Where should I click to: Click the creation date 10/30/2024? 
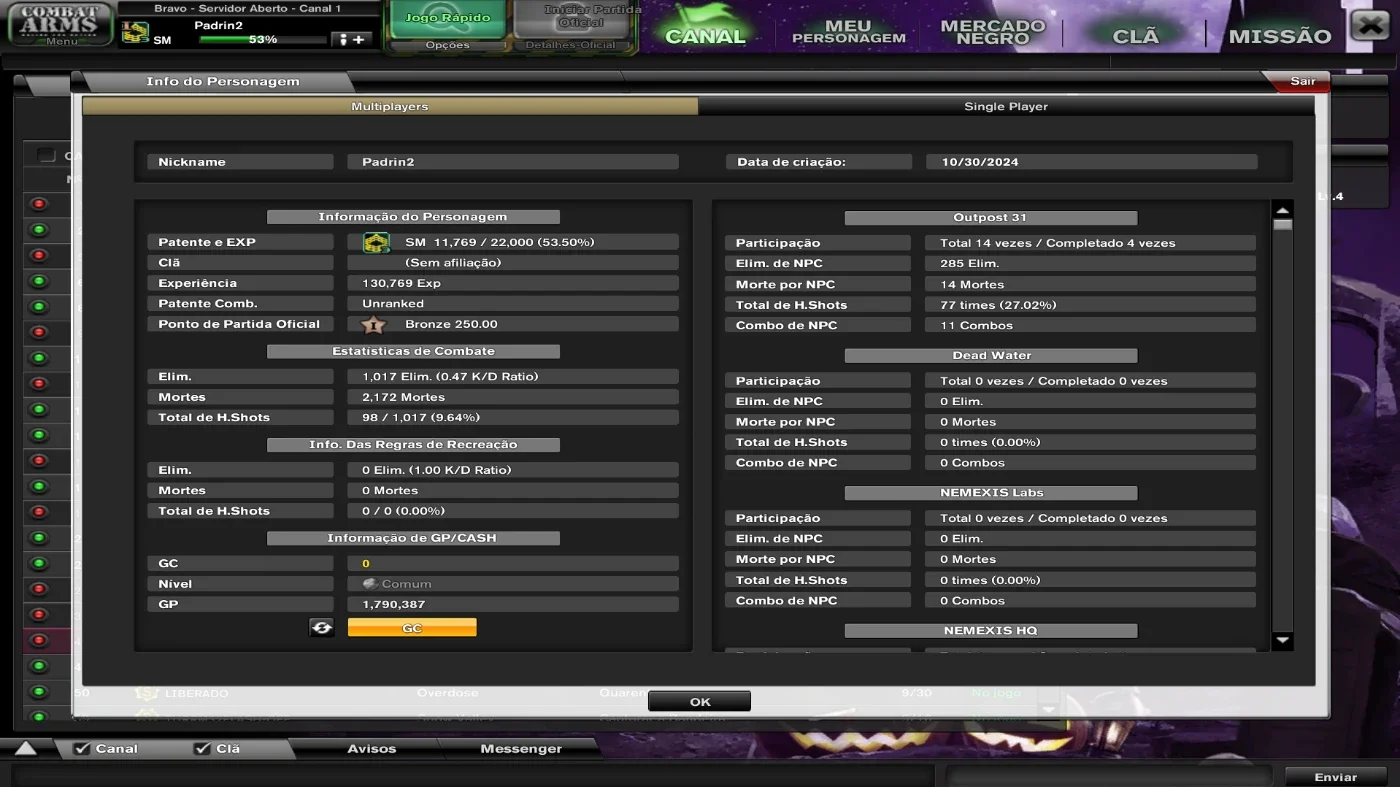tap(1091, 162)
